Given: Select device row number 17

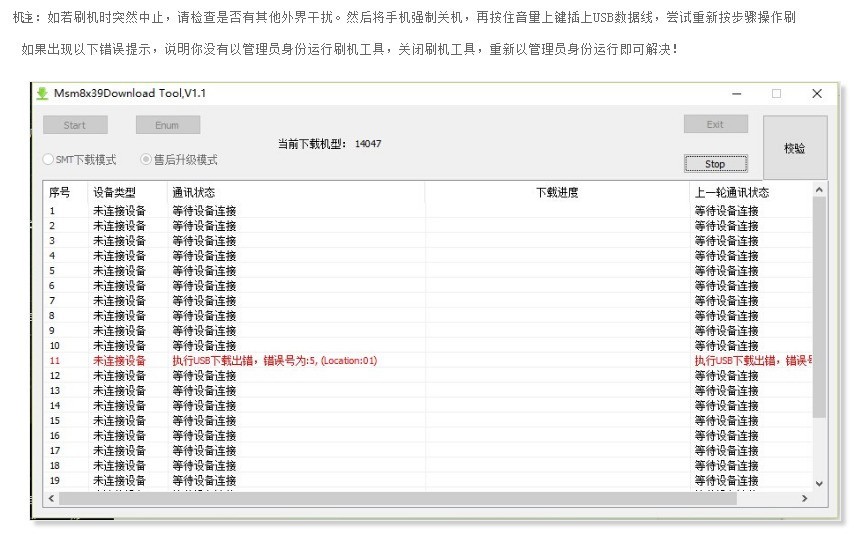Looking at the screenshot, I should (428, 451).
